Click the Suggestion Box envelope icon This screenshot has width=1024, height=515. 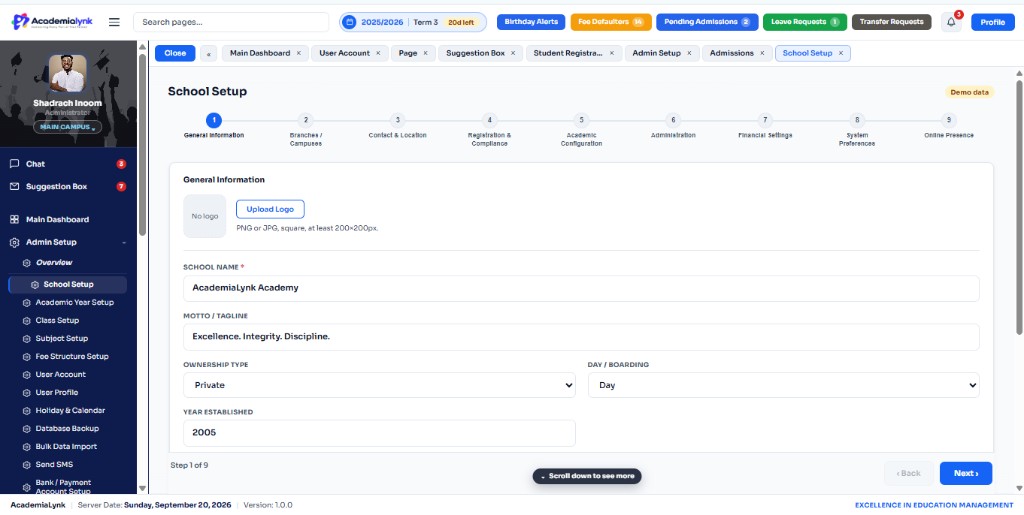tap(14, 187)
